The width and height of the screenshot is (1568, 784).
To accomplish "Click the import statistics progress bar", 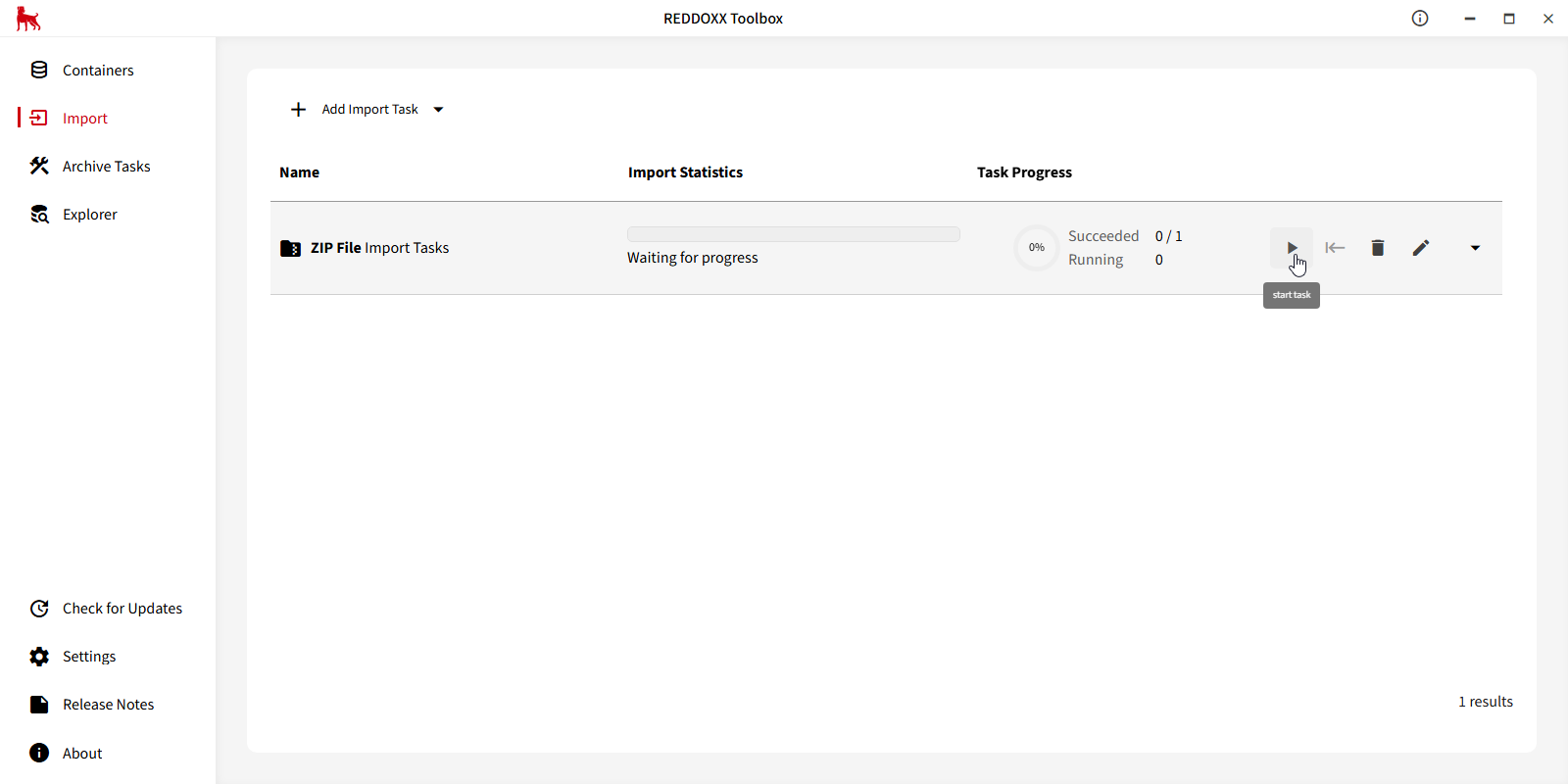I will click(x=794, y=234).
